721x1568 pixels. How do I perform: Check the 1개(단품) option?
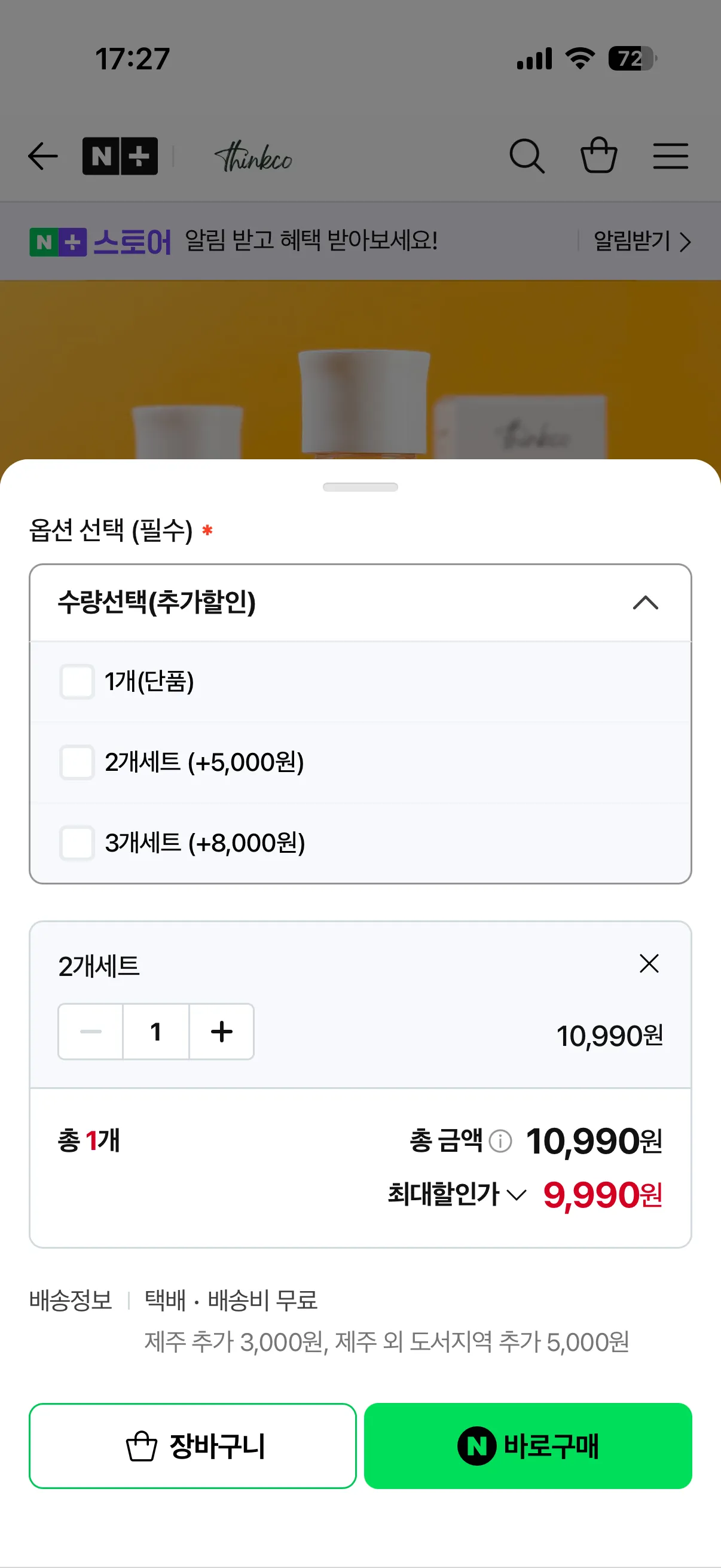[77, 681]
